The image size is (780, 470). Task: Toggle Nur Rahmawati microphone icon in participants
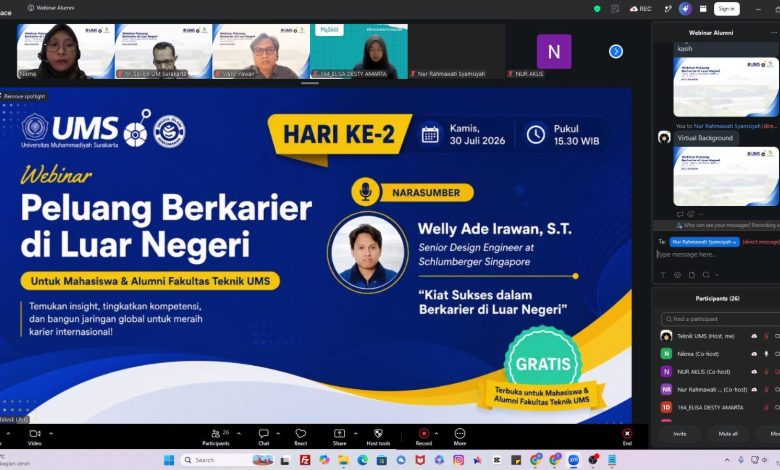(x=766, y=389)
